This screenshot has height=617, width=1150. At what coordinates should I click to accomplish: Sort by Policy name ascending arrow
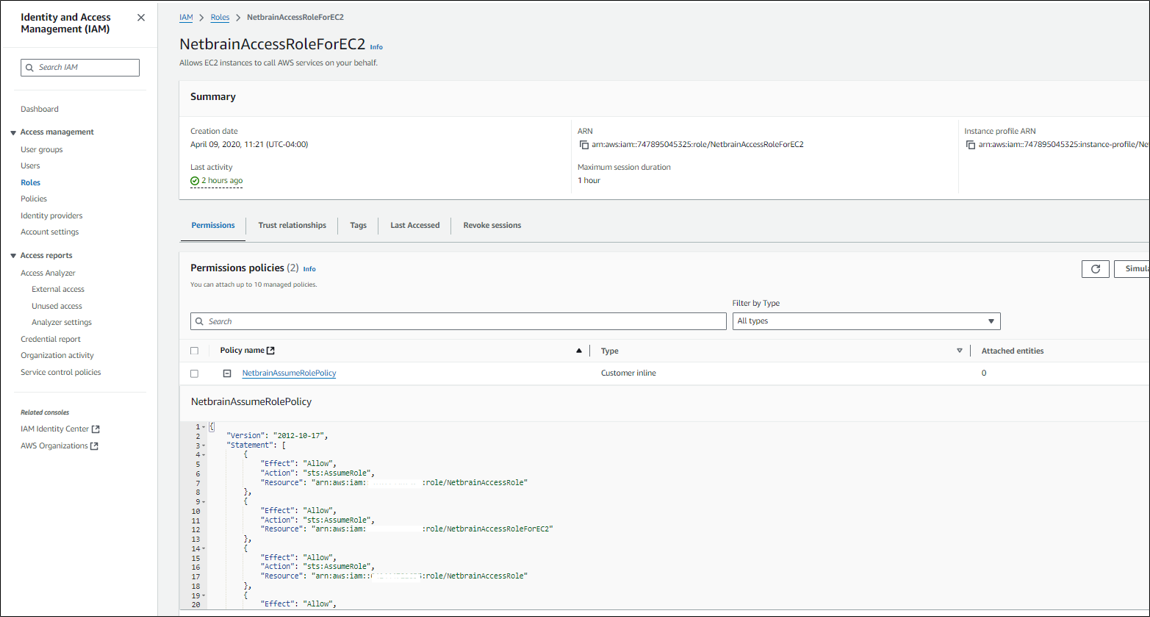579,351
